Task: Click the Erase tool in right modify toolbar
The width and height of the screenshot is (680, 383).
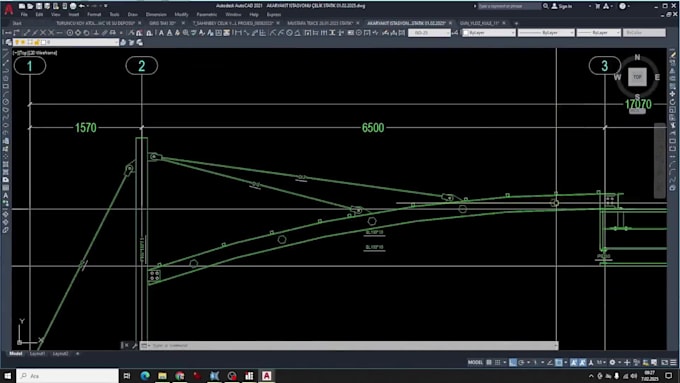Action: click(x=673, y=55)
